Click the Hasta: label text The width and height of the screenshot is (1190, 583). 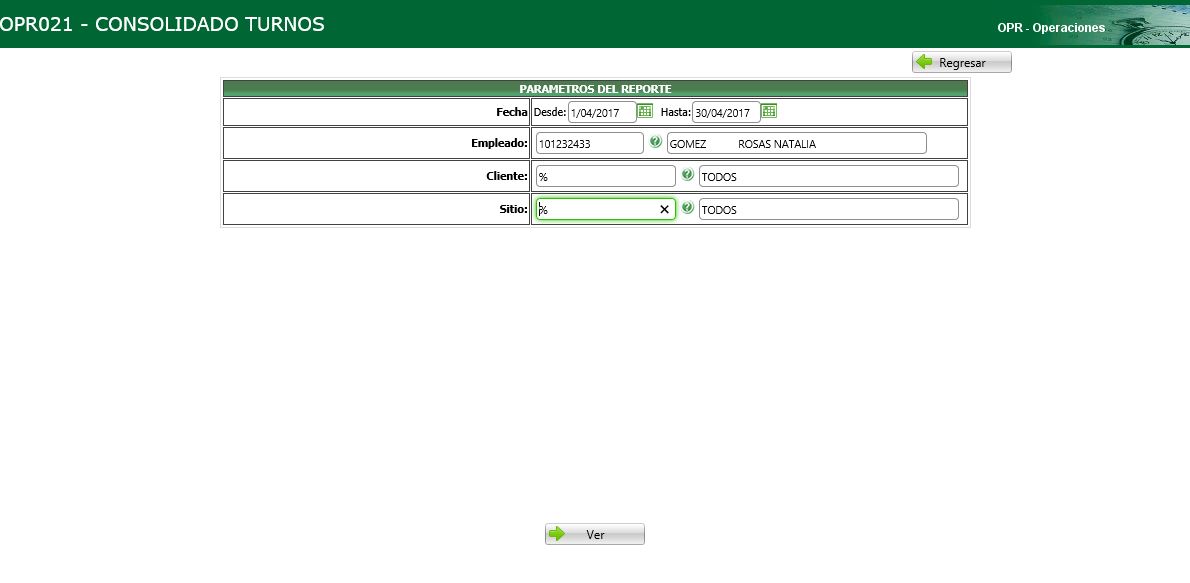pyautogui.click(x=675, y=112)
